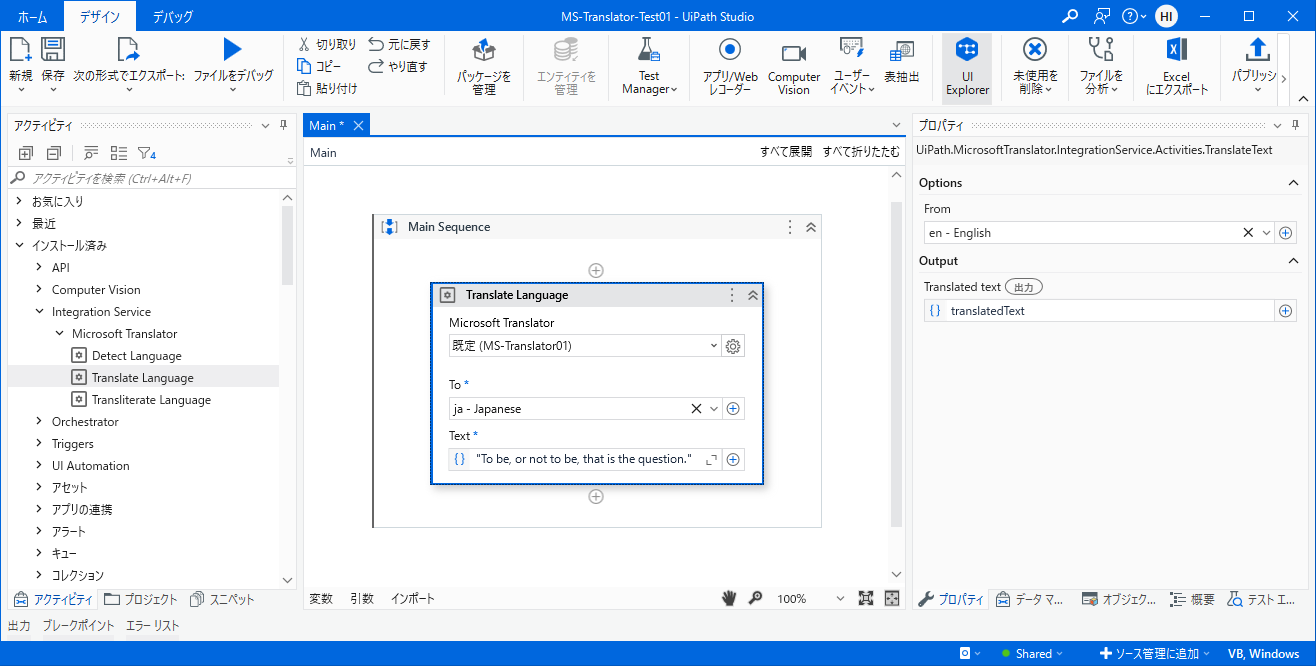Open 変数 variables panel
Viewport: 1316px width, 666px height.
tap(321, 599)
